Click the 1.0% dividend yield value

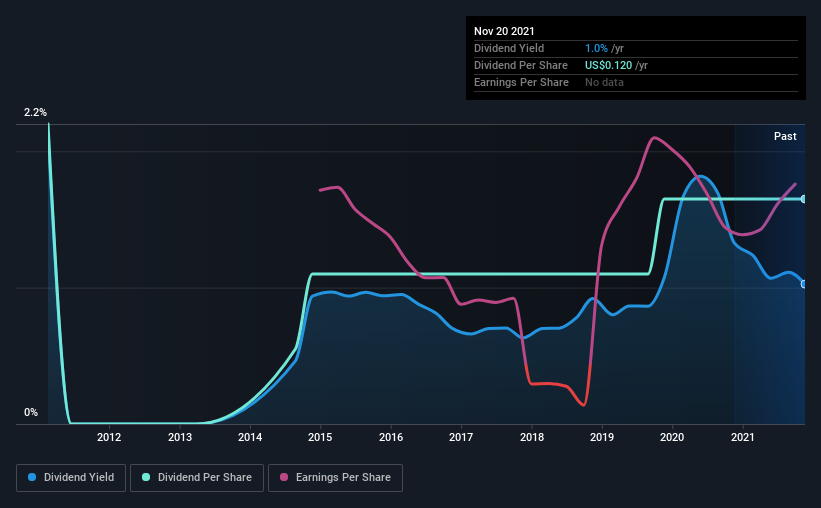[x=596, y=48]
